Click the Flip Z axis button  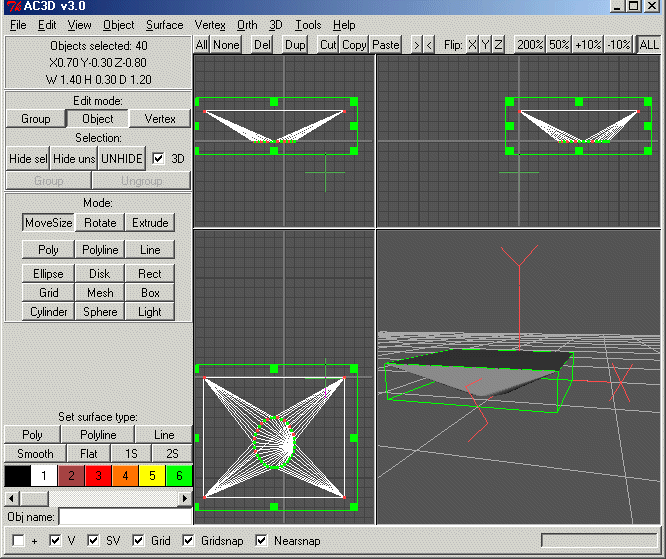[x=498, y=45]
